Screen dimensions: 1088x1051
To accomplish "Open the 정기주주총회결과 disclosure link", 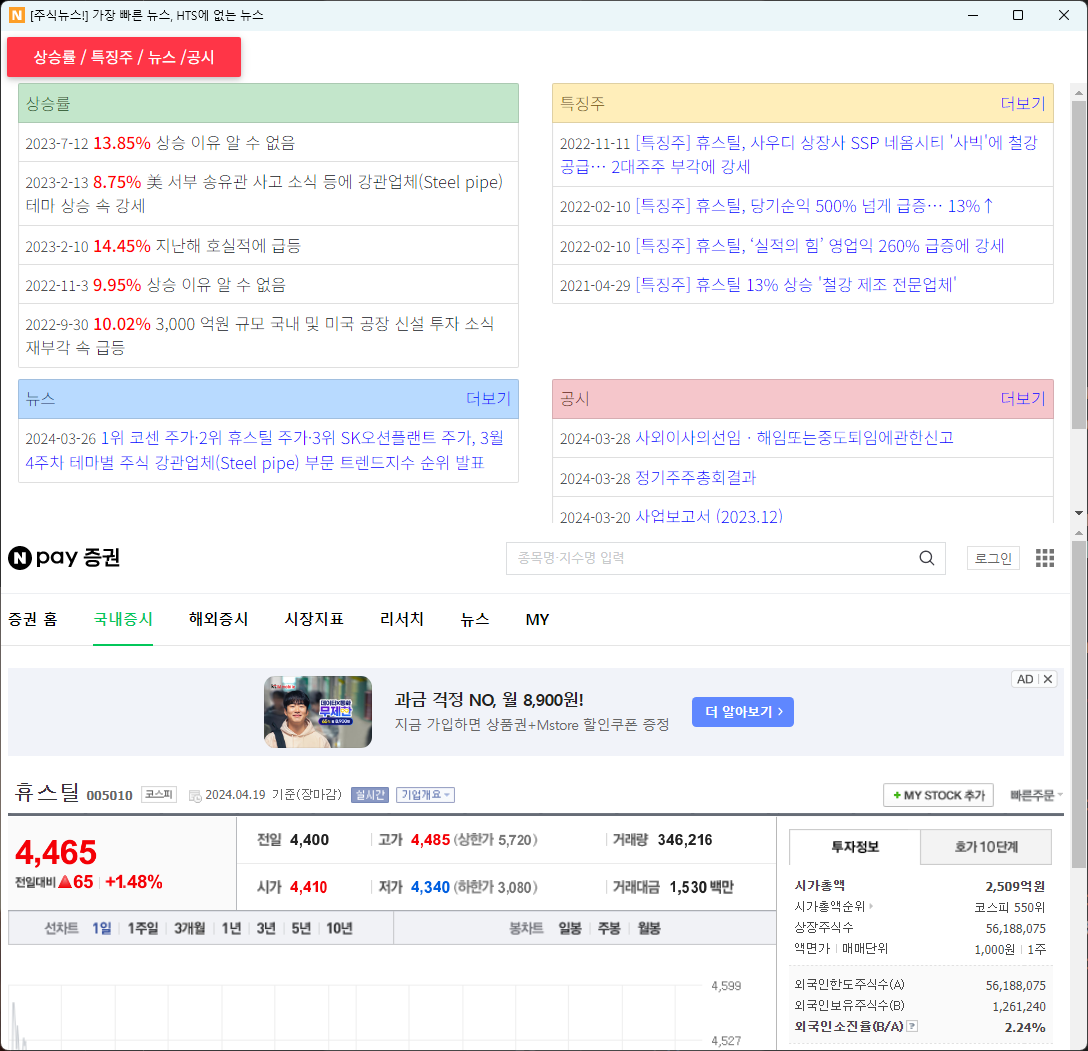I will tap(696, 478).
